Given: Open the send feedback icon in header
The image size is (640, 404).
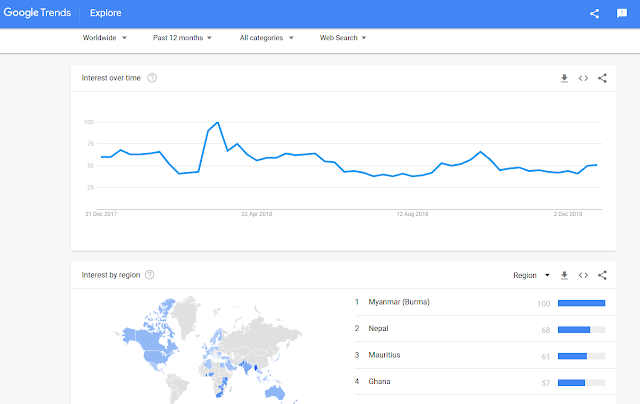Looking at the screenshot, I should (x=622, y=13).
